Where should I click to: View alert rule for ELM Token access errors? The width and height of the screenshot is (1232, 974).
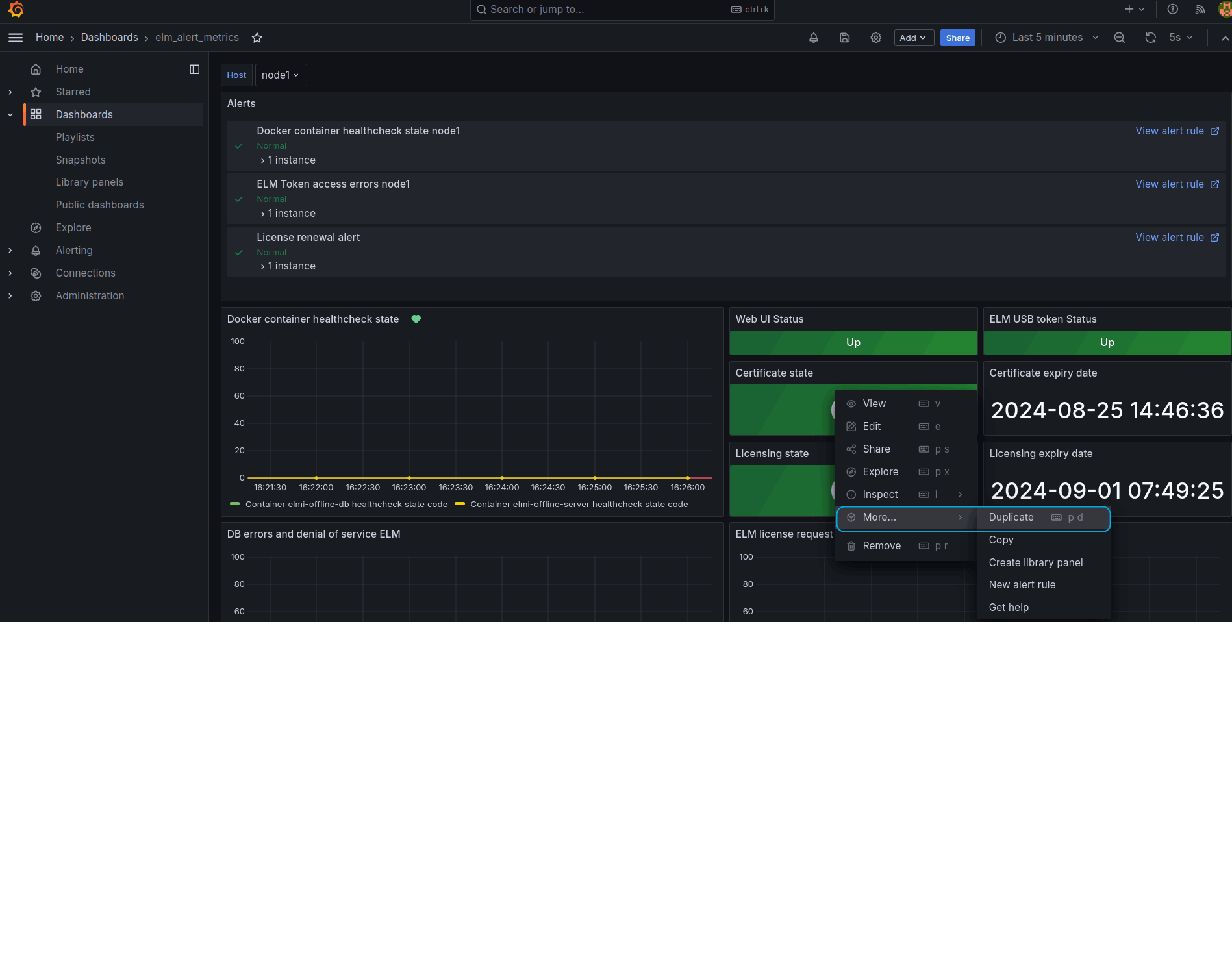[x=1177, y=184]
